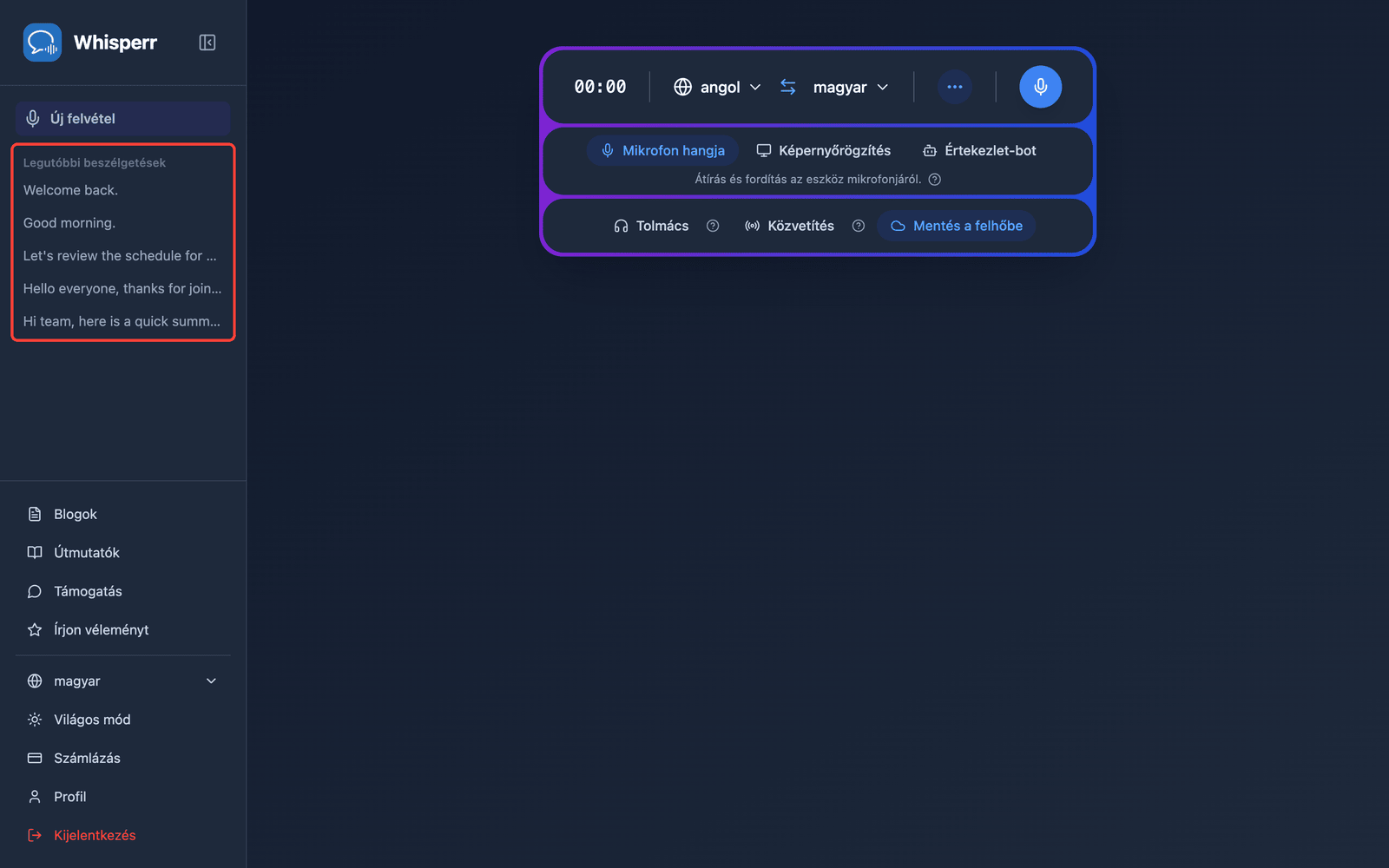Select the Képernyőrögzítés tab
This screenshot has width=1389, height=868.
[x=824, y=150]
